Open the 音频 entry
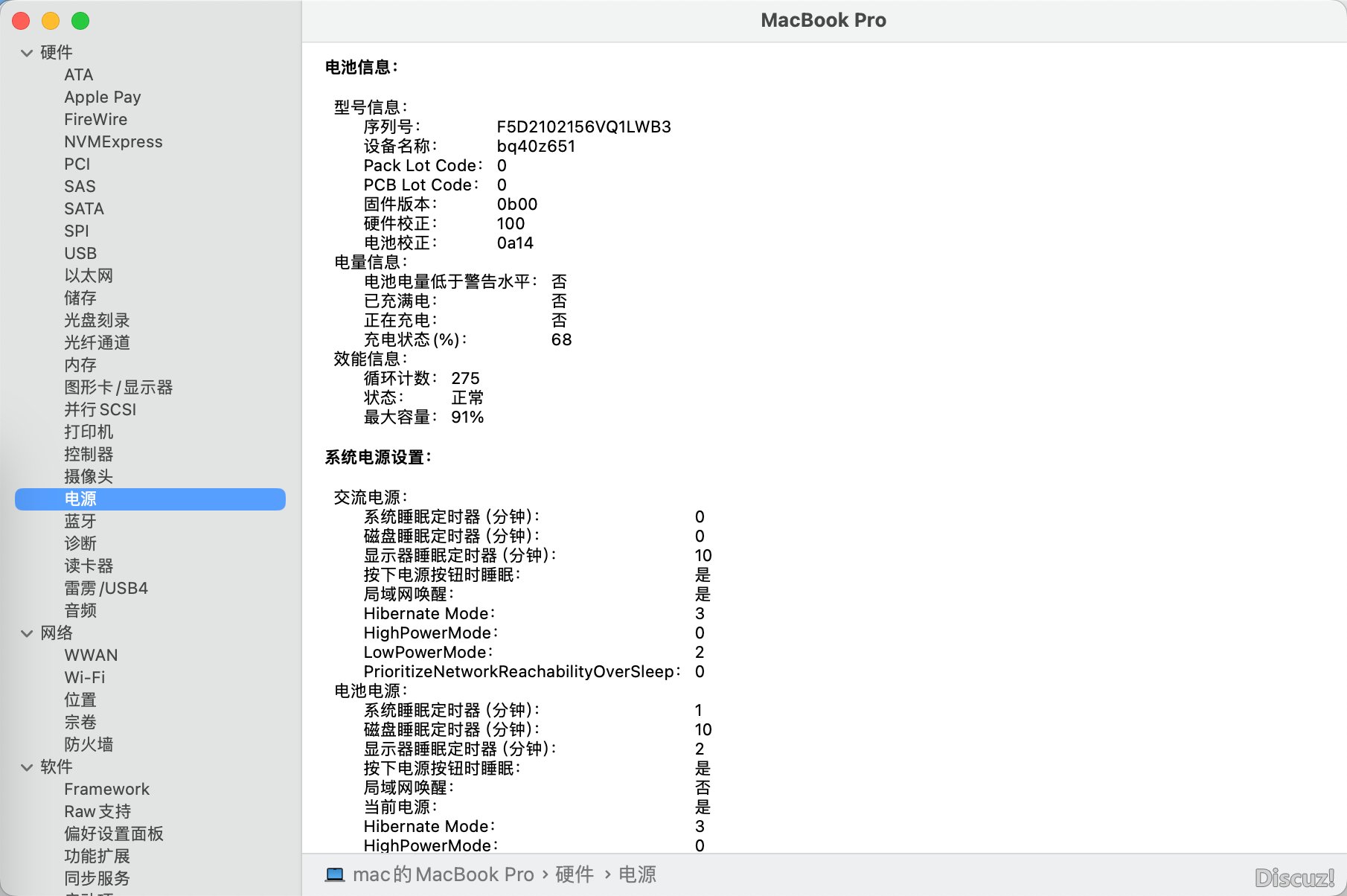Image resolution: width=1347 pixels, height=896 pixels. pos(80,611)
